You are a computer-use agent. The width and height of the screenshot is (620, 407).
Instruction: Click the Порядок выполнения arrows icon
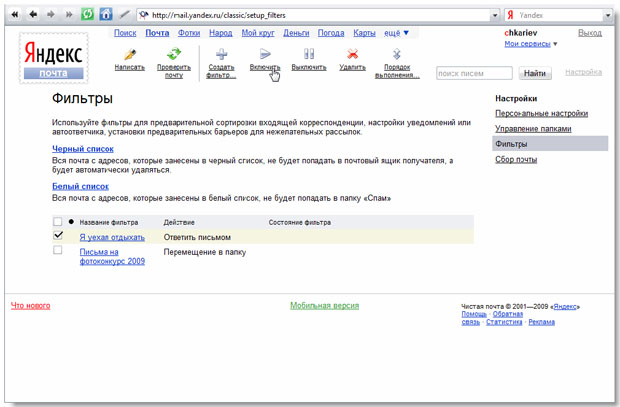(397, 54)
